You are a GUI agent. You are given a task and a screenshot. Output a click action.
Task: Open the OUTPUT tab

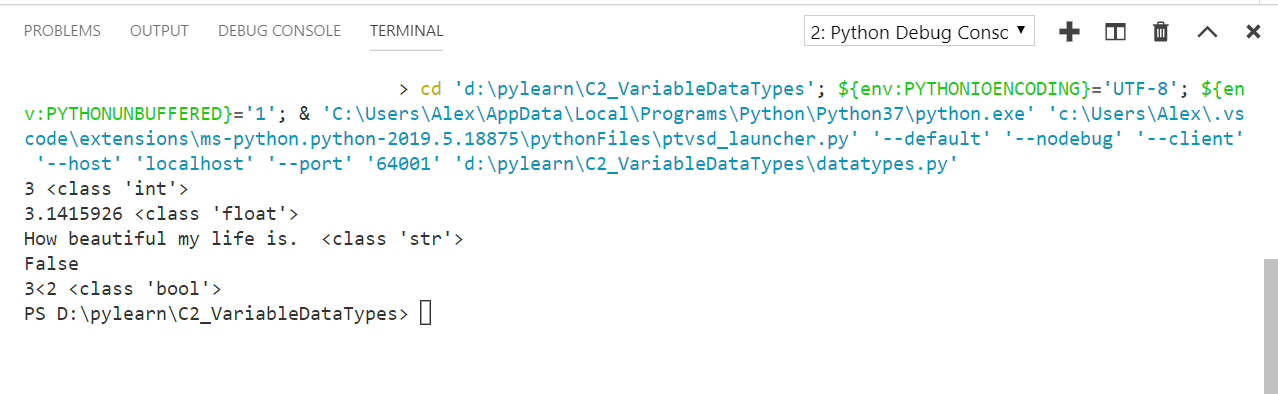(x=159, y=31)
